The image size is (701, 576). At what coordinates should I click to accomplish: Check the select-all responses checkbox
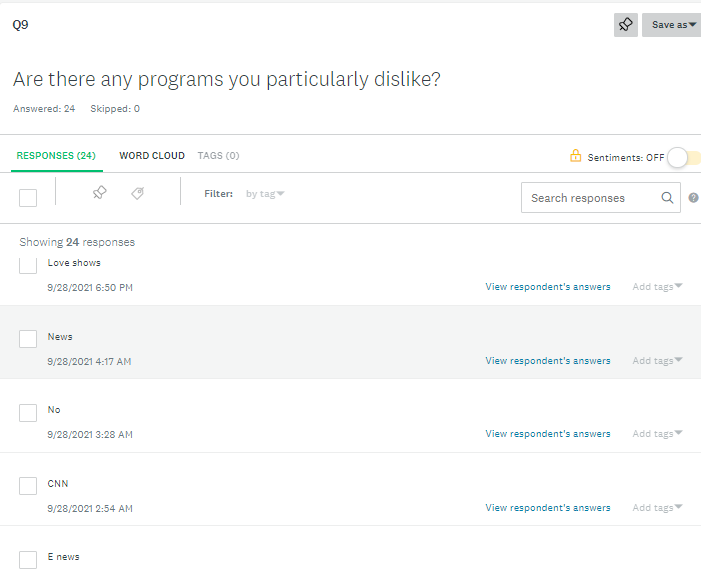[28, 198]
